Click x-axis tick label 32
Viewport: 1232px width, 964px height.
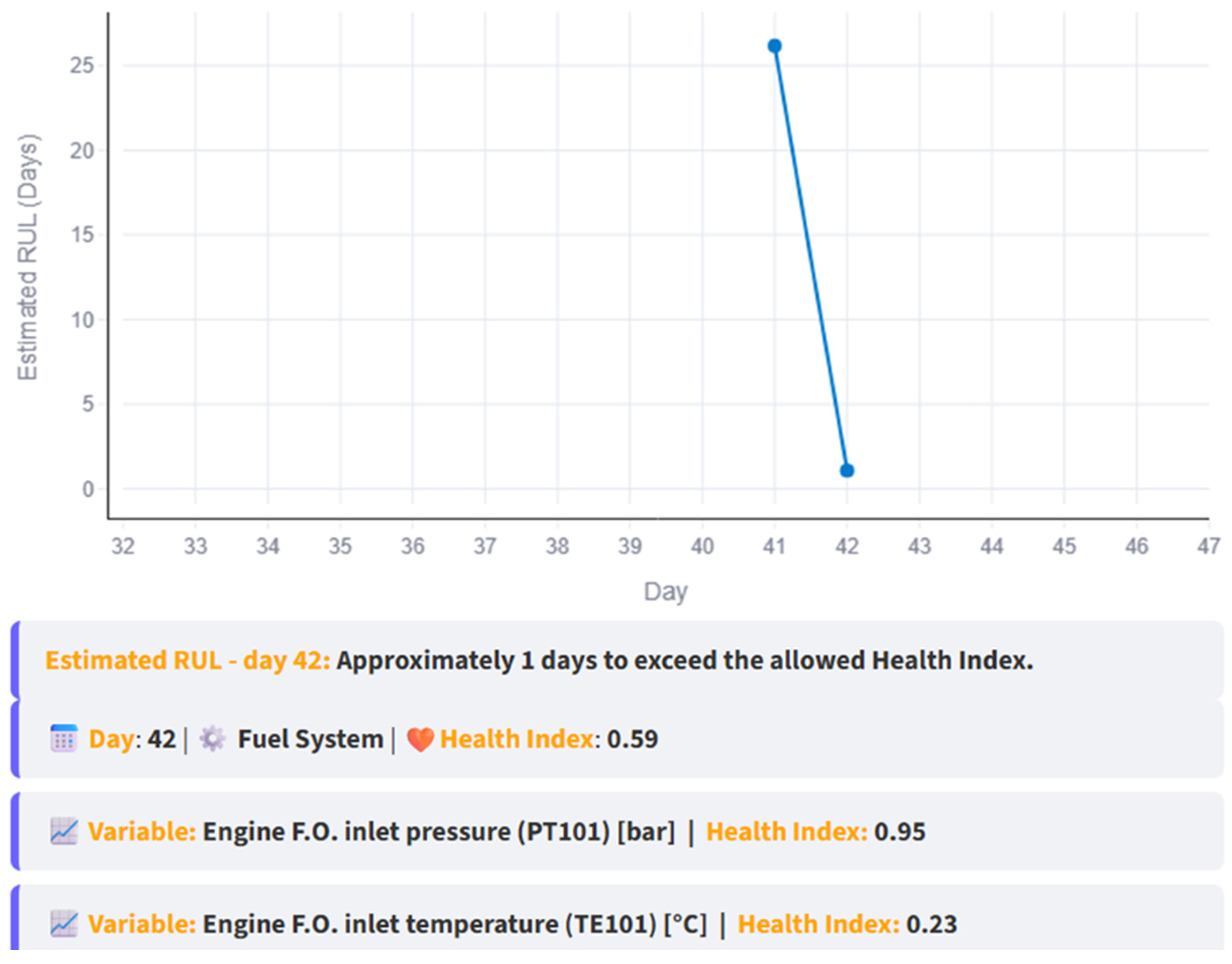(123, 546)
